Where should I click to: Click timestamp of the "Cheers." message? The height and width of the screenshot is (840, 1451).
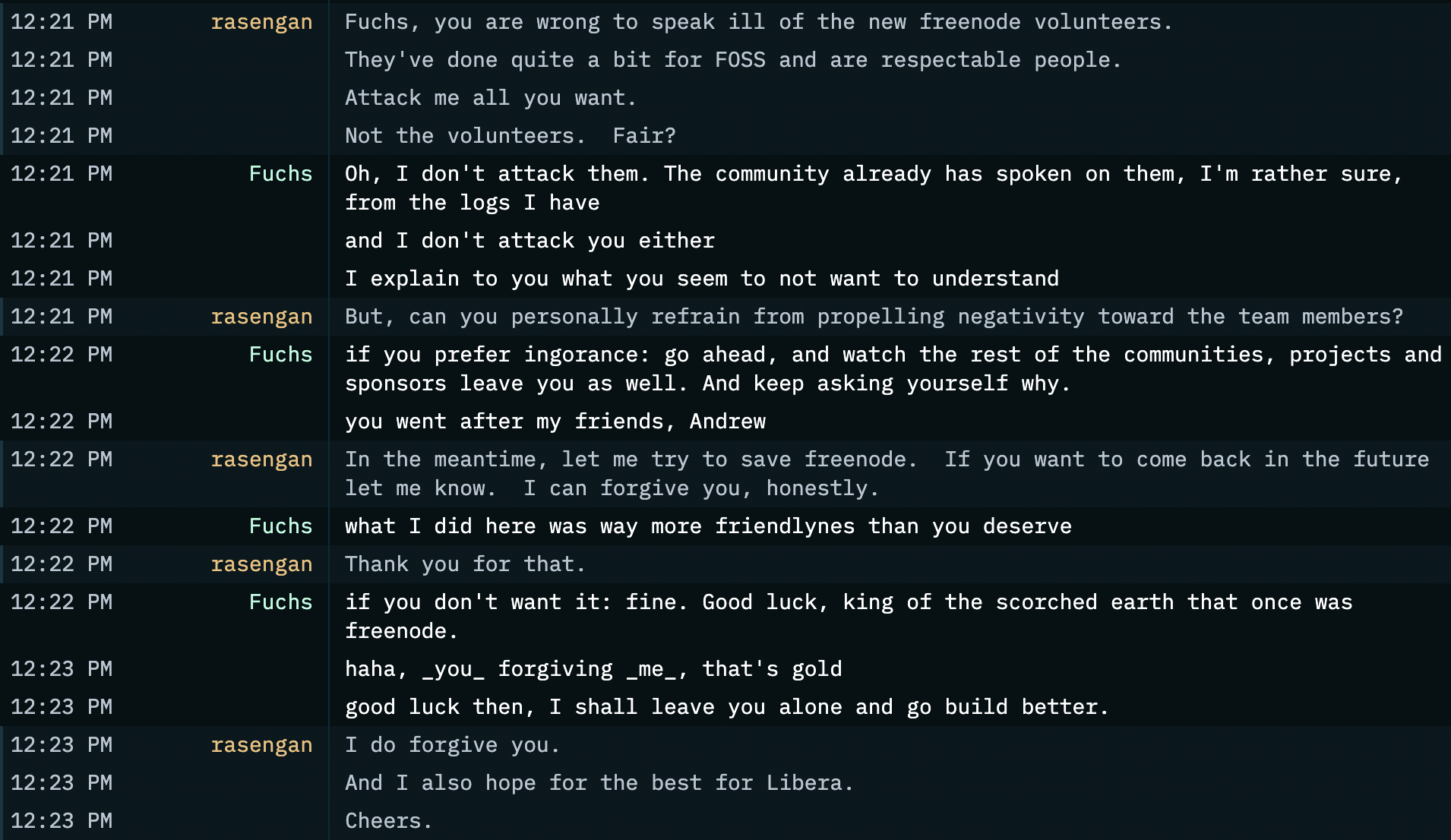pos(62,821)
